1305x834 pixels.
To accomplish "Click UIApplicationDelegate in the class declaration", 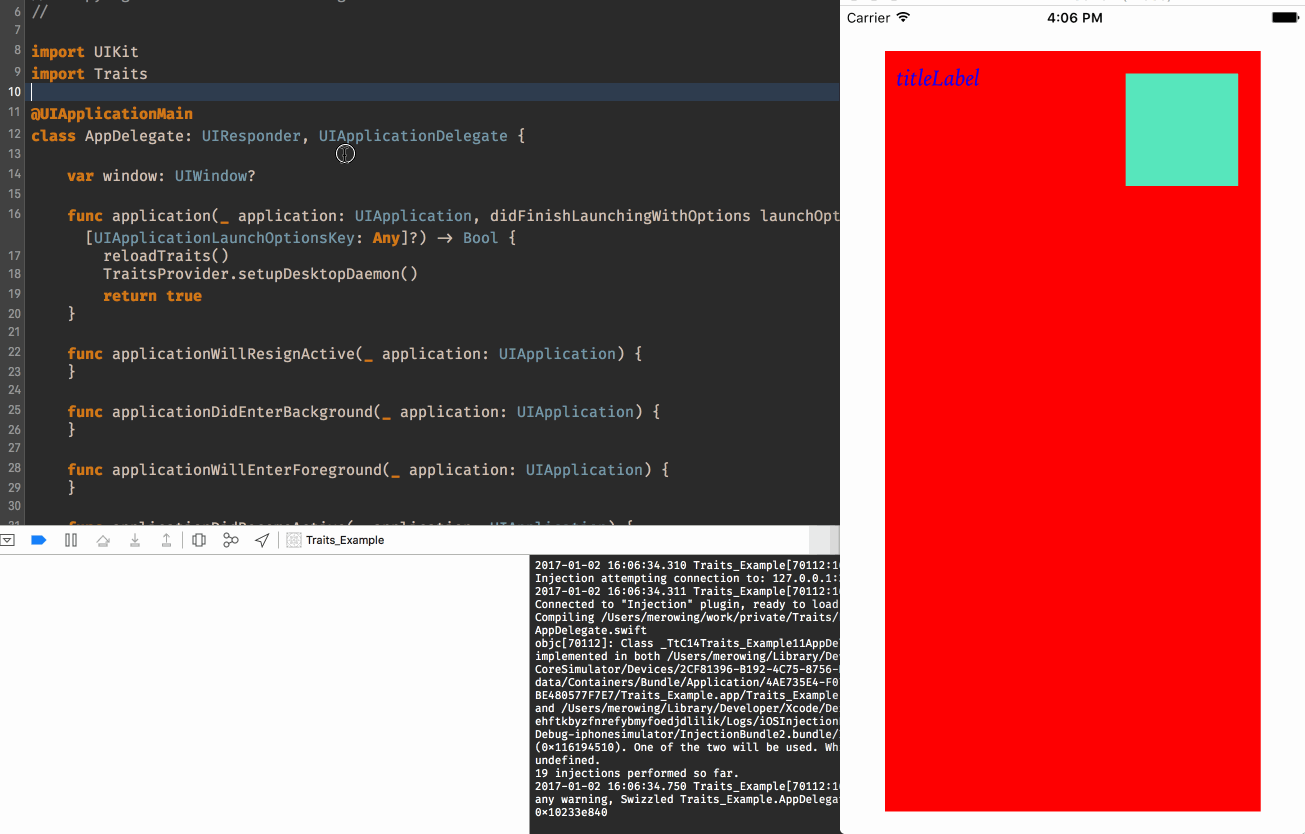I will (x=413, y=136).
